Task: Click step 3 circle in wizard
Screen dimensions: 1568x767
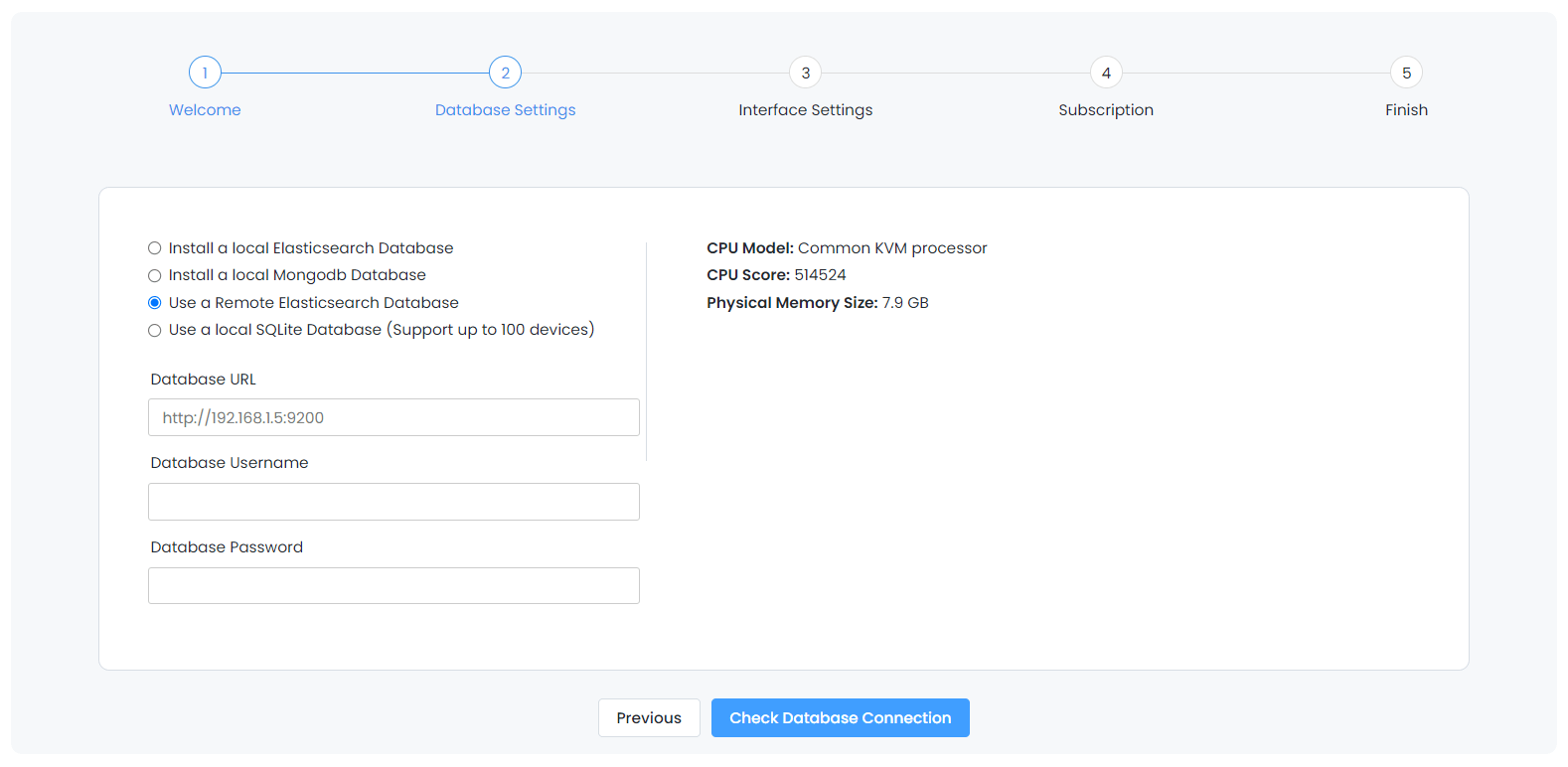Action: (x=806, y=73)
